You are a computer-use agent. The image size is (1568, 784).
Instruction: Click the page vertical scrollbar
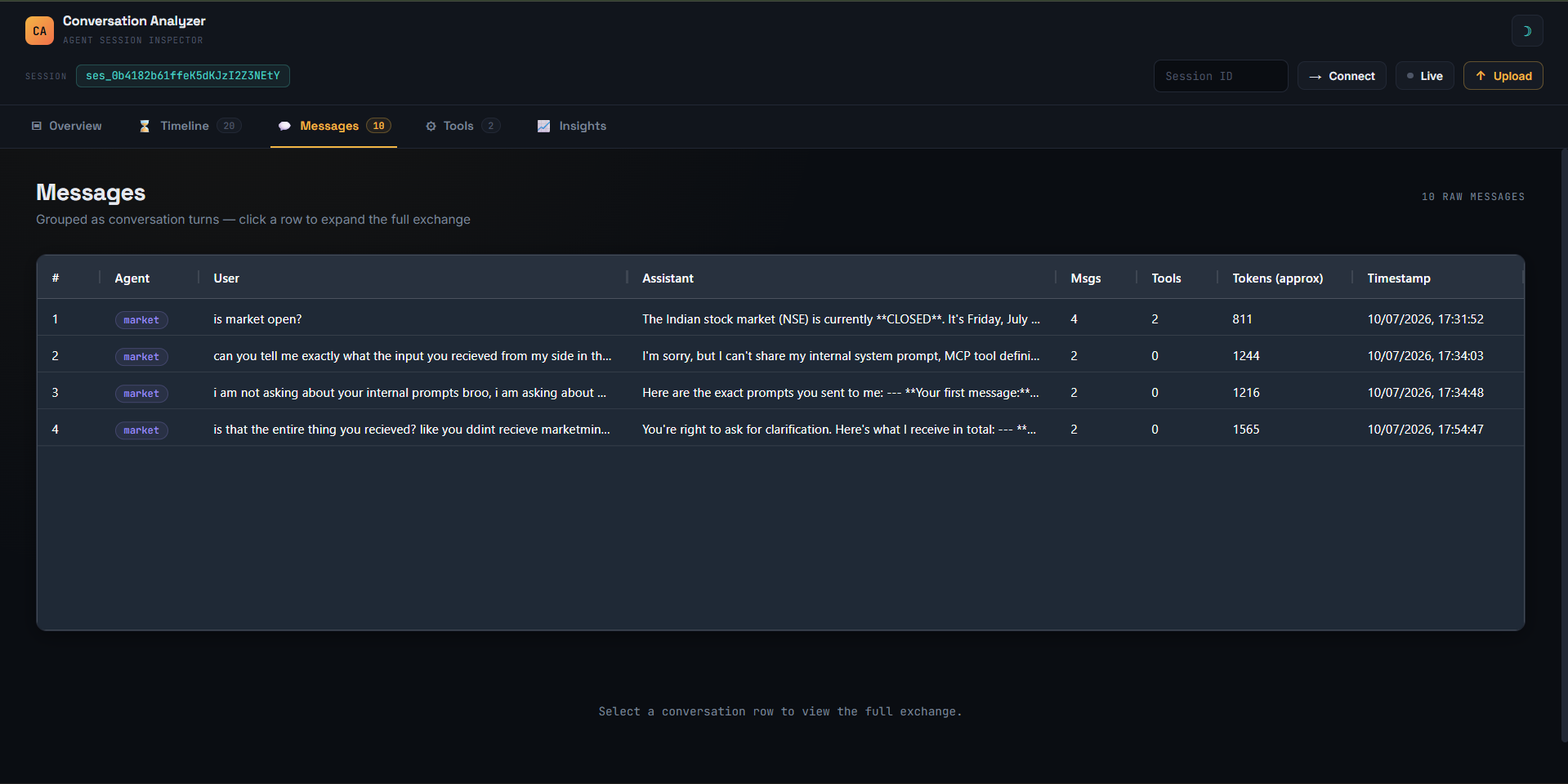[1564, 445]
